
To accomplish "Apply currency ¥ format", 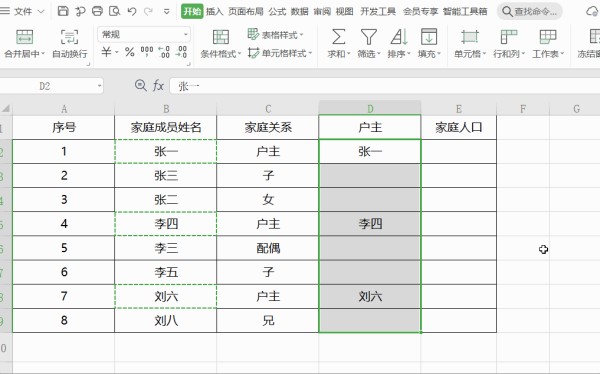I will [106, 52].
